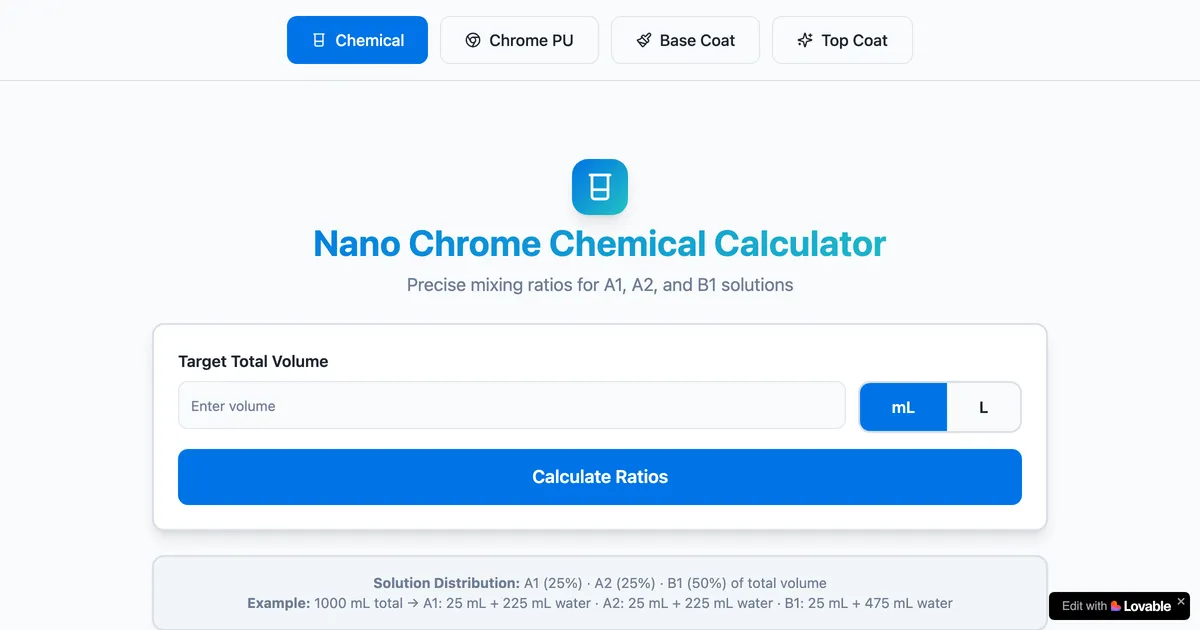The image size is (1200, 630).
Task: Return to the Chemical tab
Action: tap(357, 40)
